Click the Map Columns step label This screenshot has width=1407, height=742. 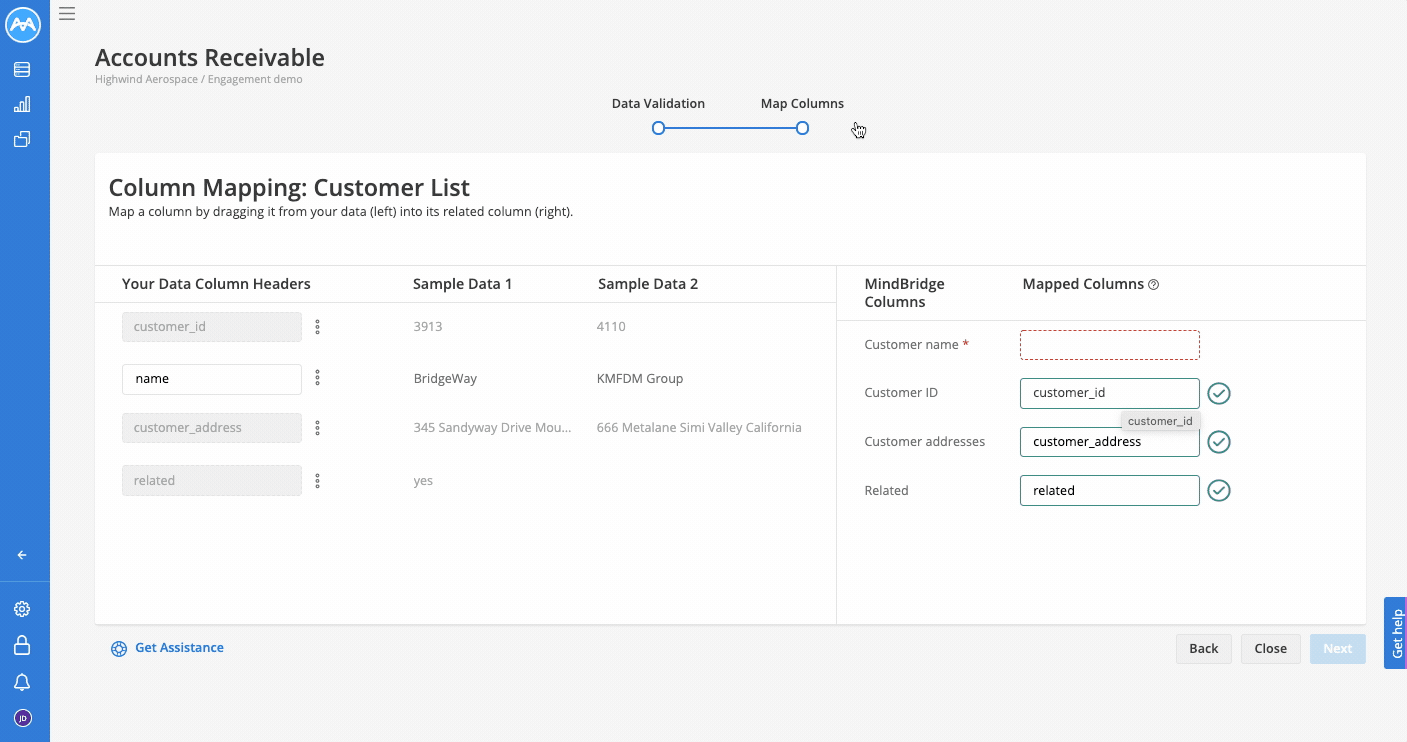pos(802,103)
